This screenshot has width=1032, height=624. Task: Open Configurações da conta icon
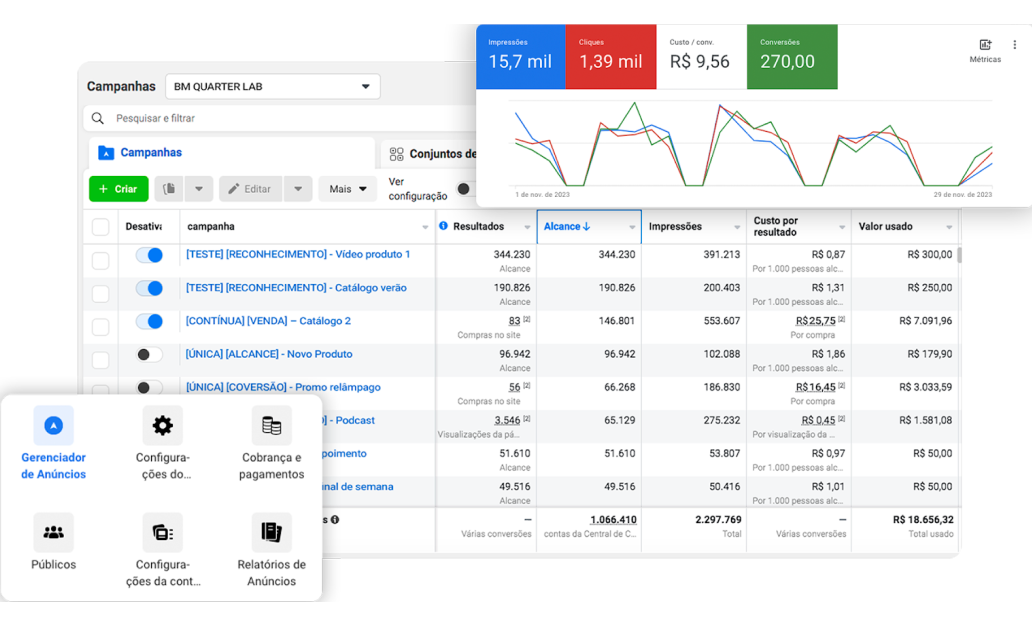162,533
